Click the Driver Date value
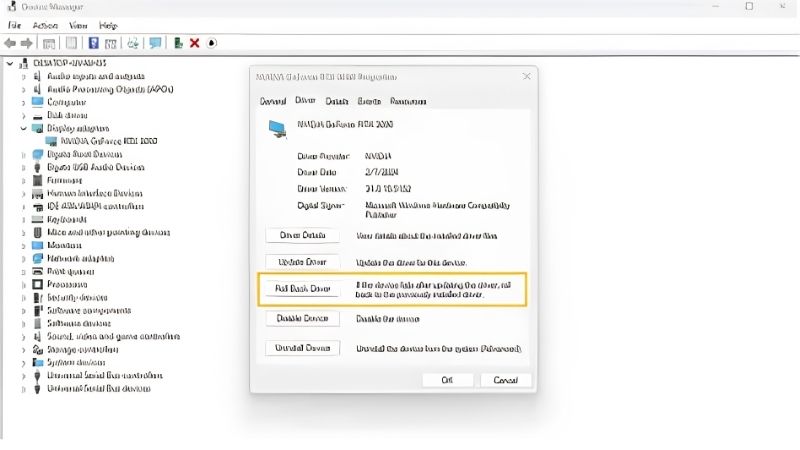This screenshot has width=800, height=450. [x=382, y=172]
